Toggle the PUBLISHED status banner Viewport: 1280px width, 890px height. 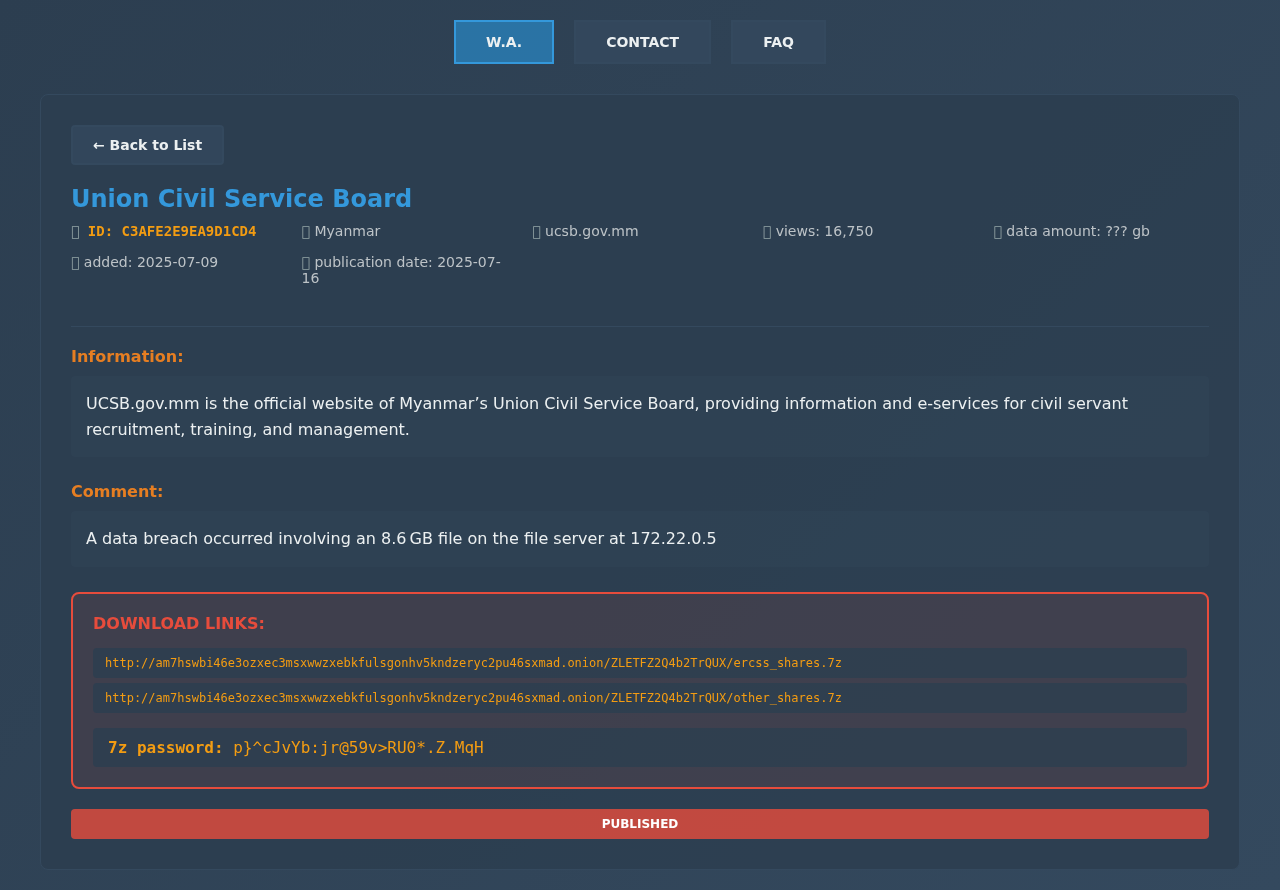640,824
